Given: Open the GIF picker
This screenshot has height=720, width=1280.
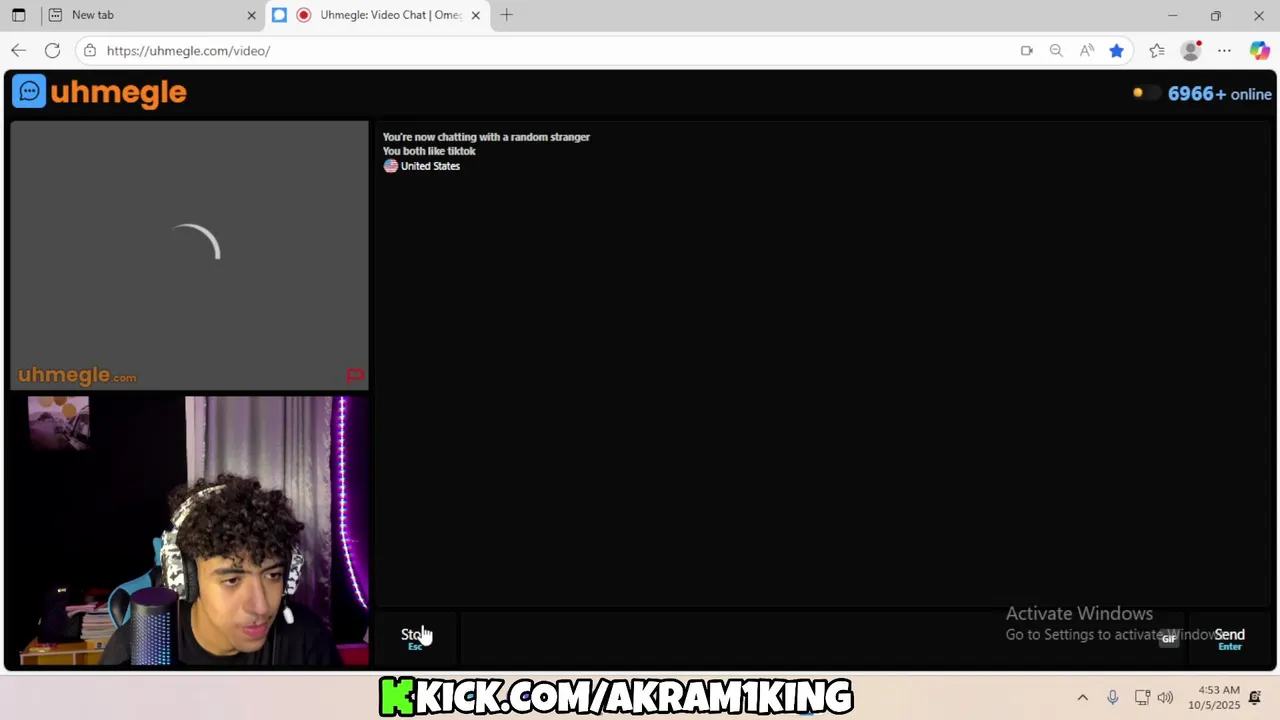Looking at the screenshot, I should (1168, 638).
